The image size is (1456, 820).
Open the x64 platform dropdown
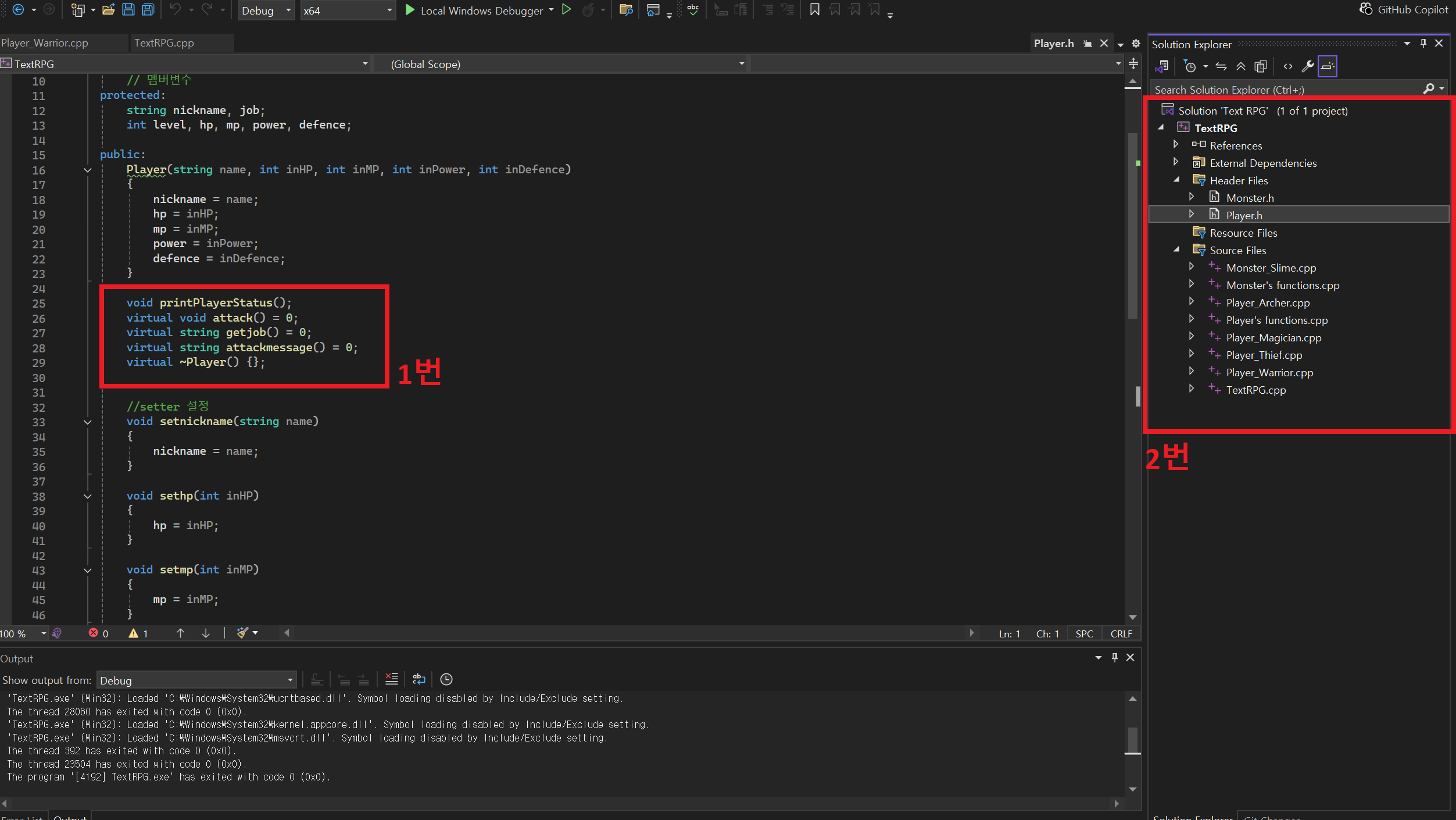click(x=348, y=10)
